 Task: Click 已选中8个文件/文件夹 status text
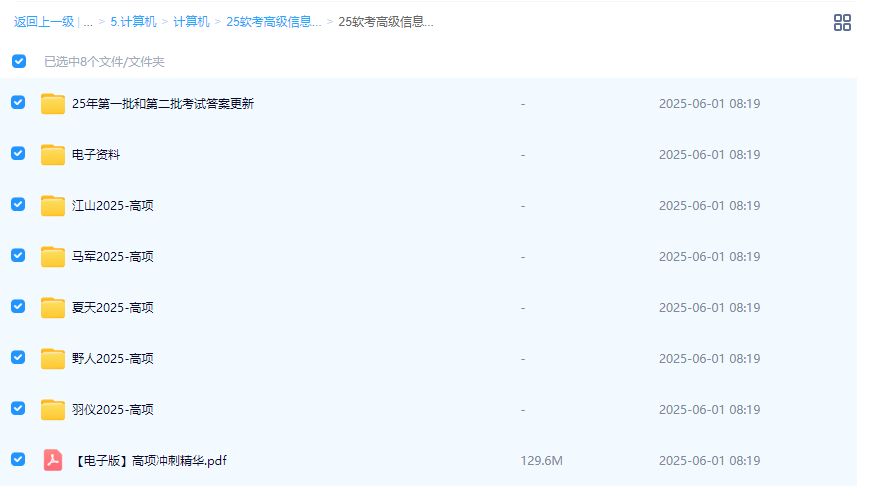pos(105,62)
